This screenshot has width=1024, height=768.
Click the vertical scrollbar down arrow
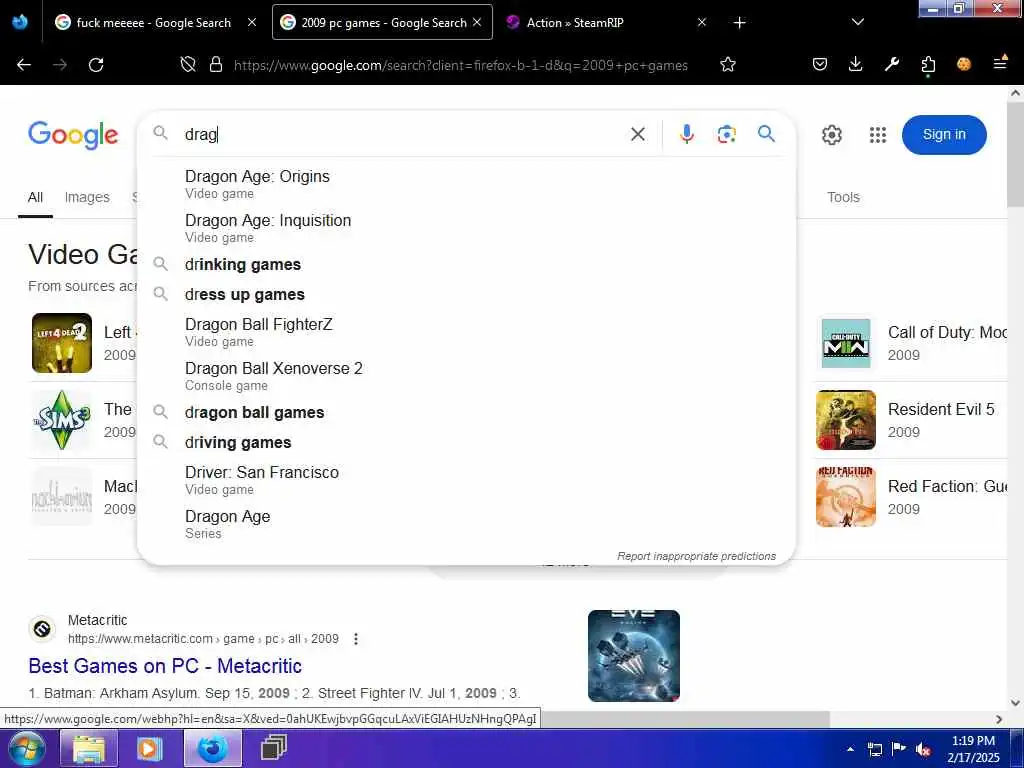click(x=1016, y=703)
